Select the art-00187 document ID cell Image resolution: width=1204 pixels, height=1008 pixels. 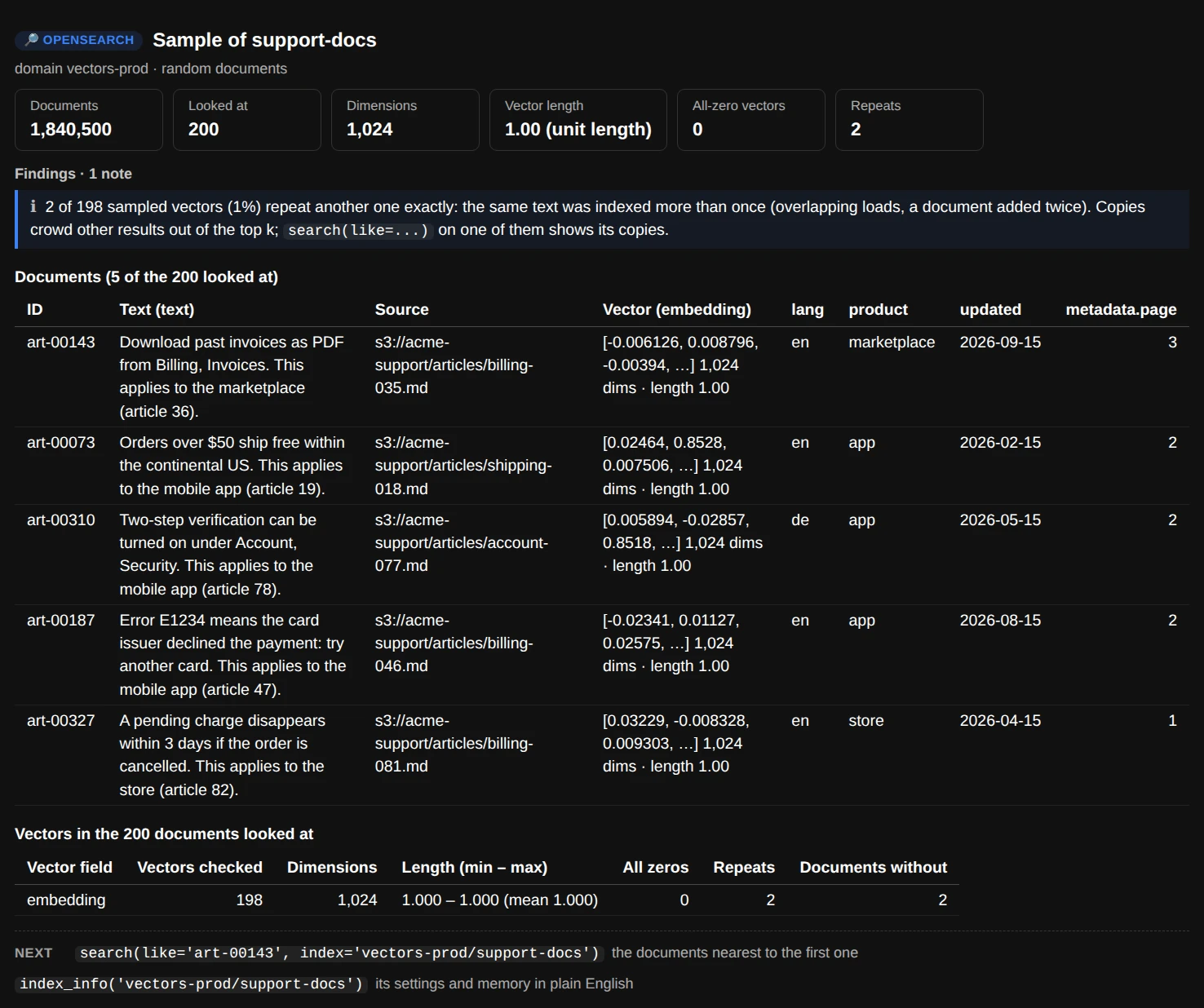coord(61,621)
